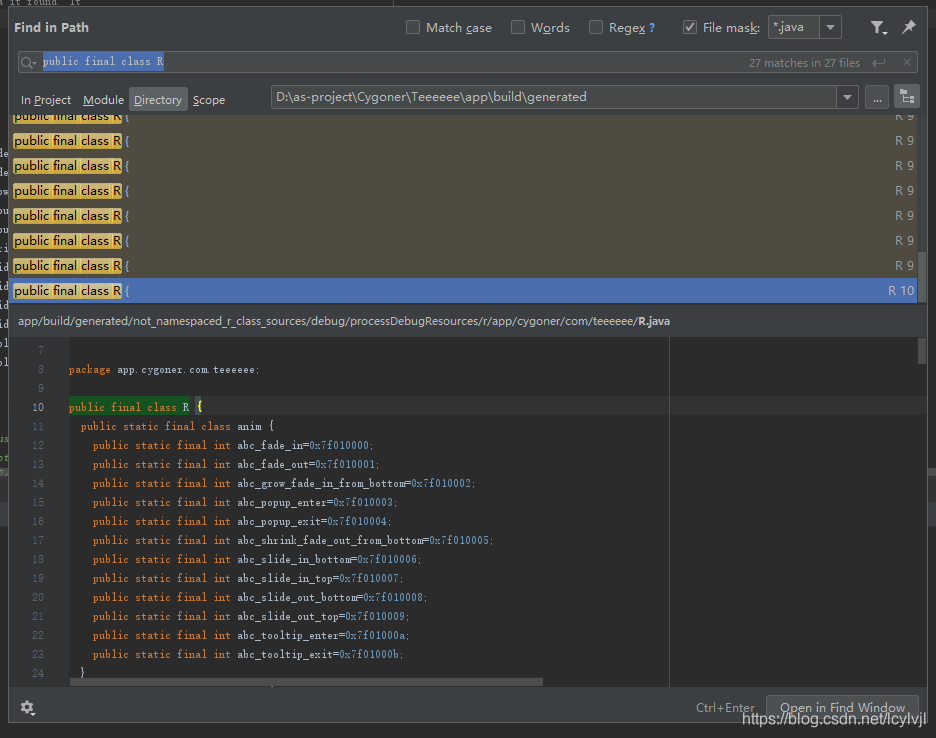Image resolution: width=936 pixels, height=738 pixels.
Task: Switch search scope to Scope
Action: [x=209, y=99]
